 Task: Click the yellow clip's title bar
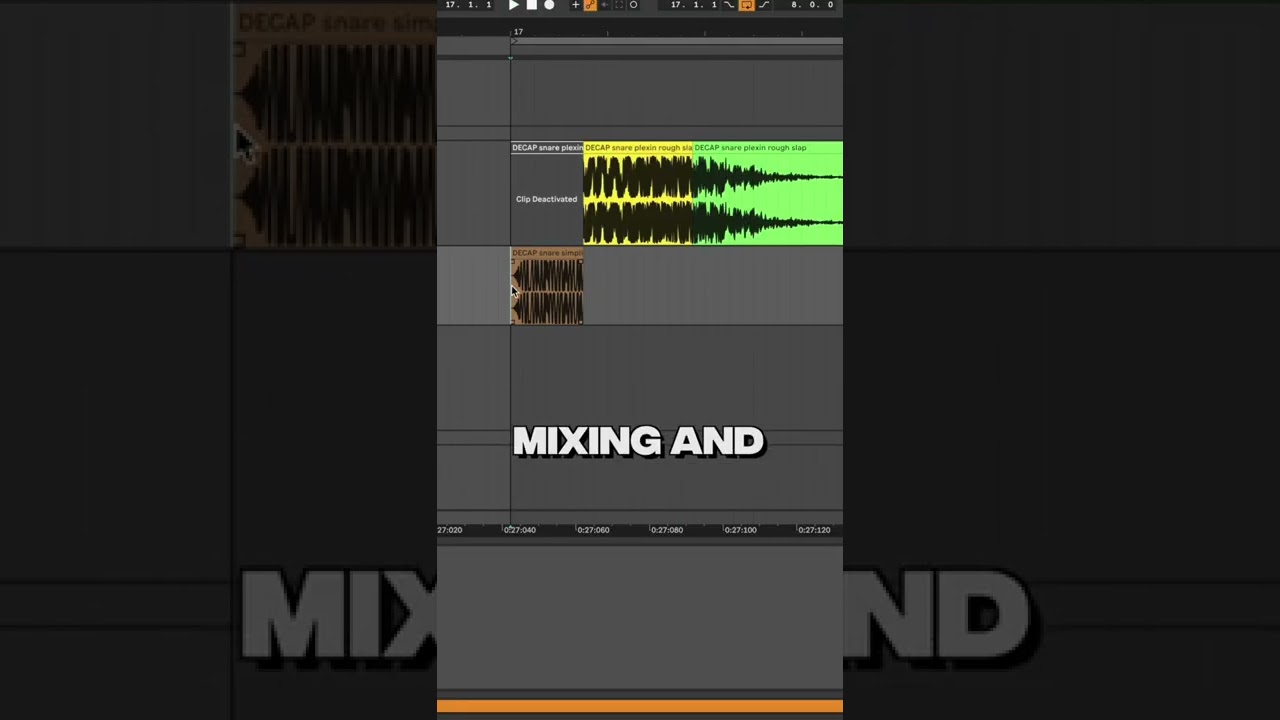pyautogui.click(x=638, y=147)
